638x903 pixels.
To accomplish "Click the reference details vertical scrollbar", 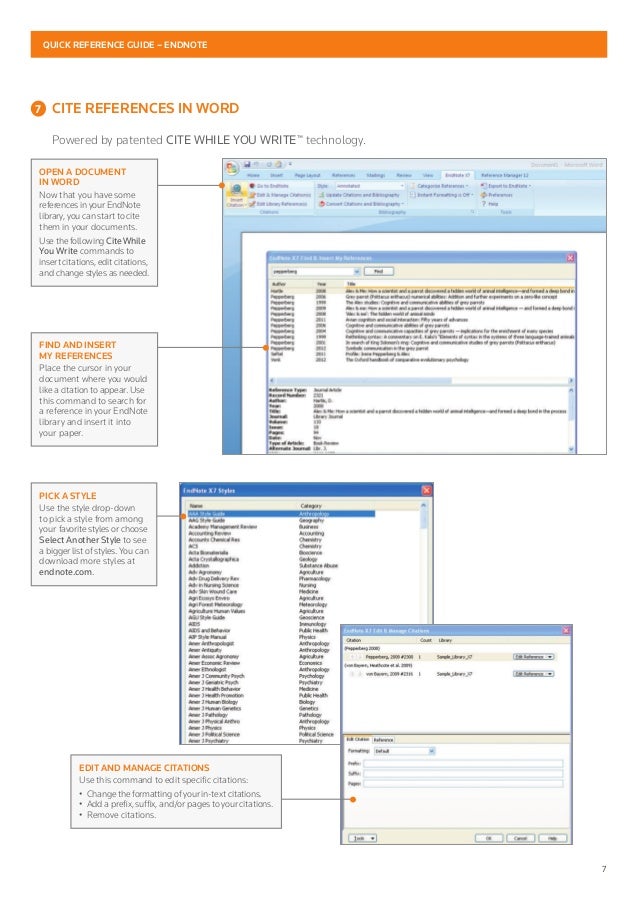I will click(571, 420).
